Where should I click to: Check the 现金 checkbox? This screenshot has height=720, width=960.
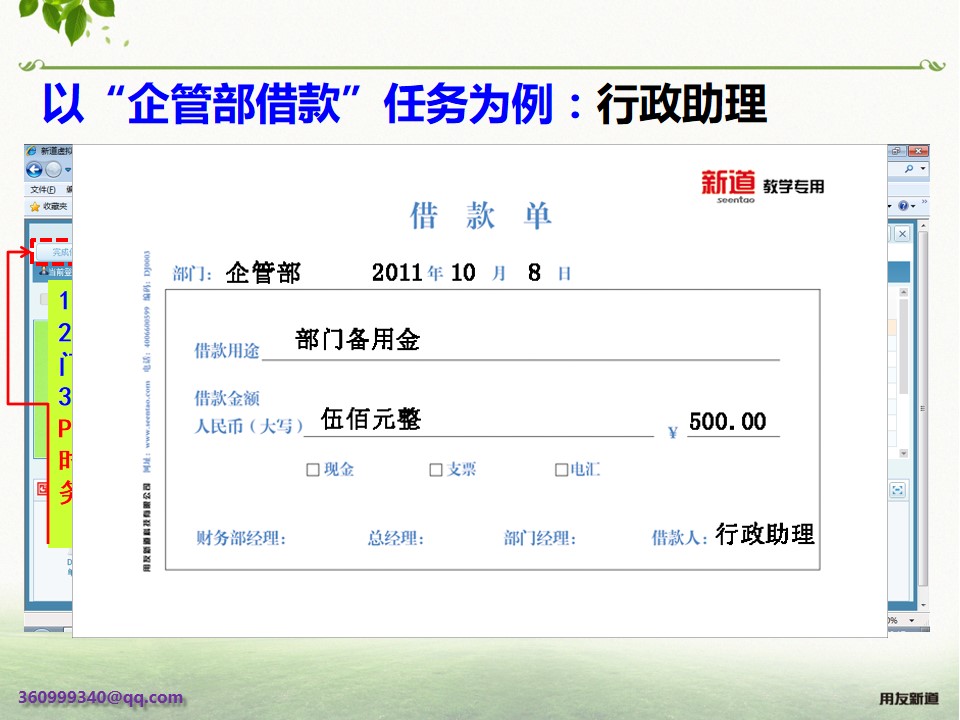pyautogui.click(x=313, y=470)
